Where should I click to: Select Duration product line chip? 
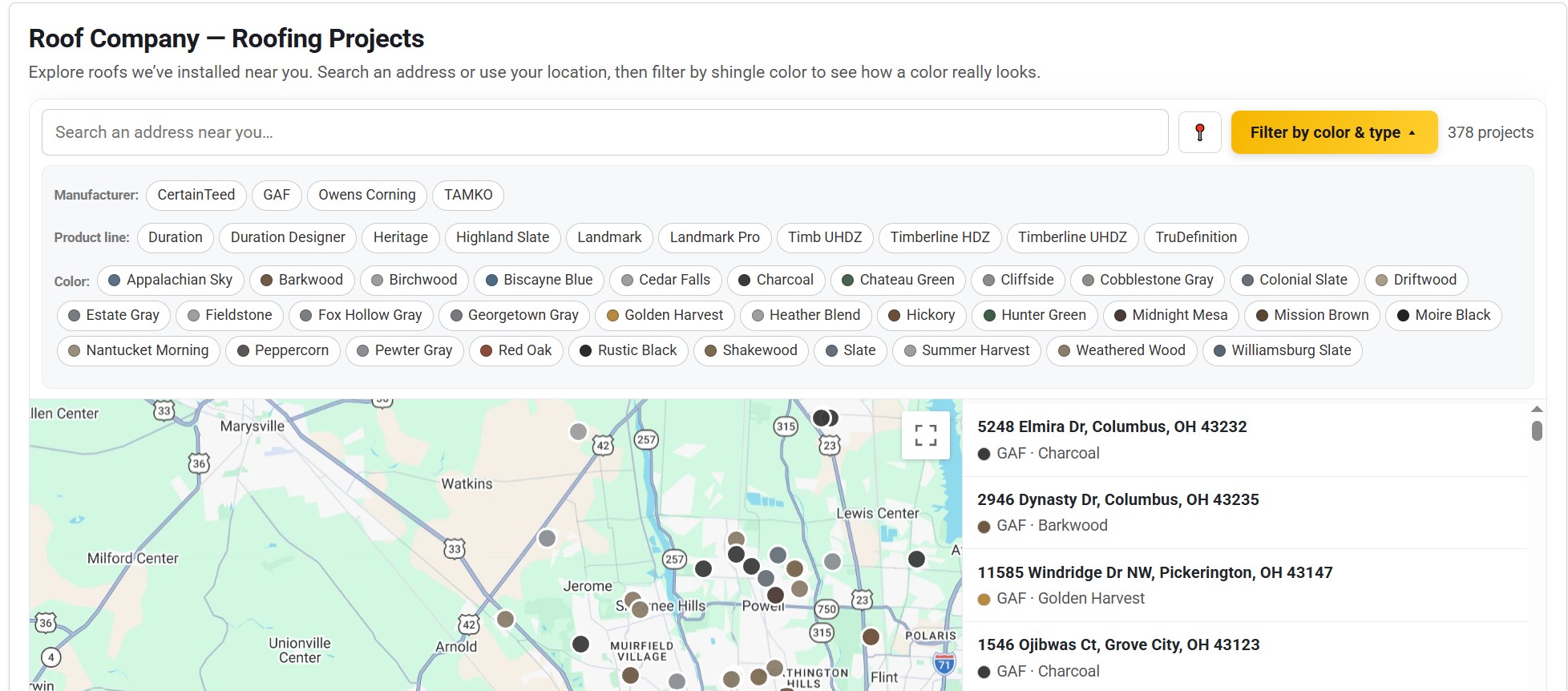[176, 237]
